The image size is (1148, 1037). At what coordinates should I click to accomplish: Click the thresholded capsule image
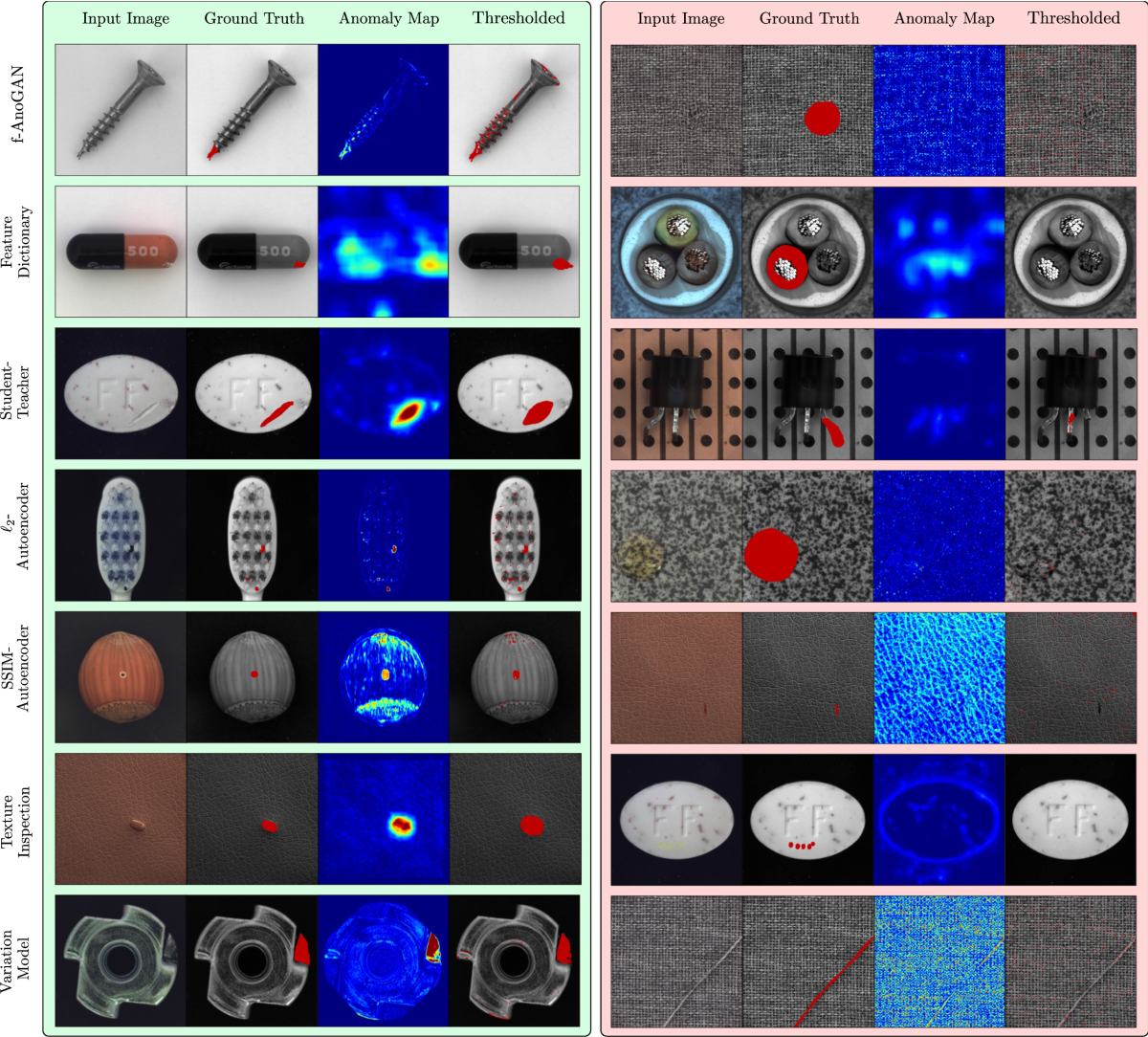tap(514, 252)
